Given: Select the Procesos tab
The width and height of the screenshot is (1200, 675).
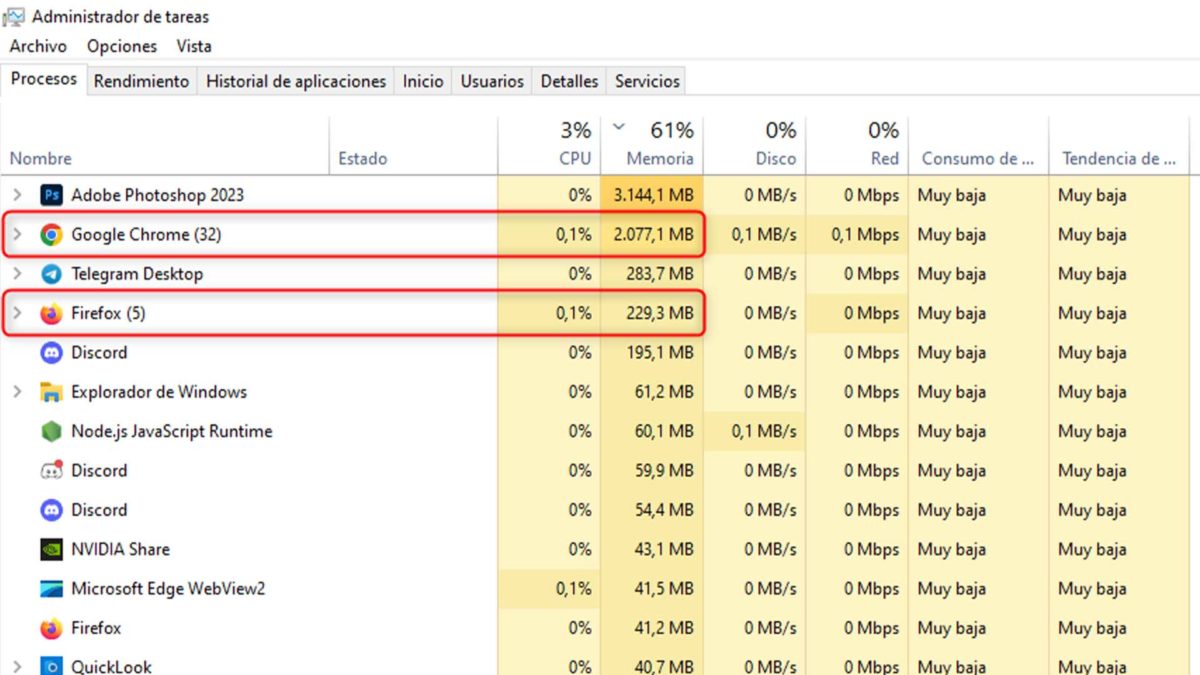Looking at the screenshot, I should [44, 79].
